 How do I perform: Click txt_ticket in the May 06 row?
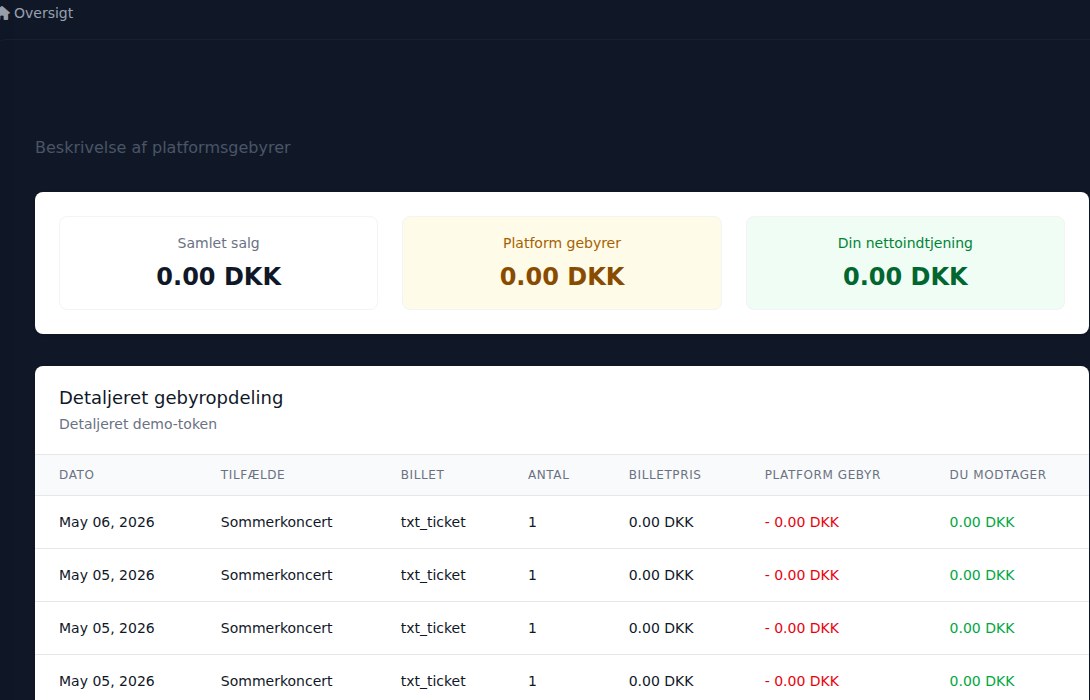(433, 522)
